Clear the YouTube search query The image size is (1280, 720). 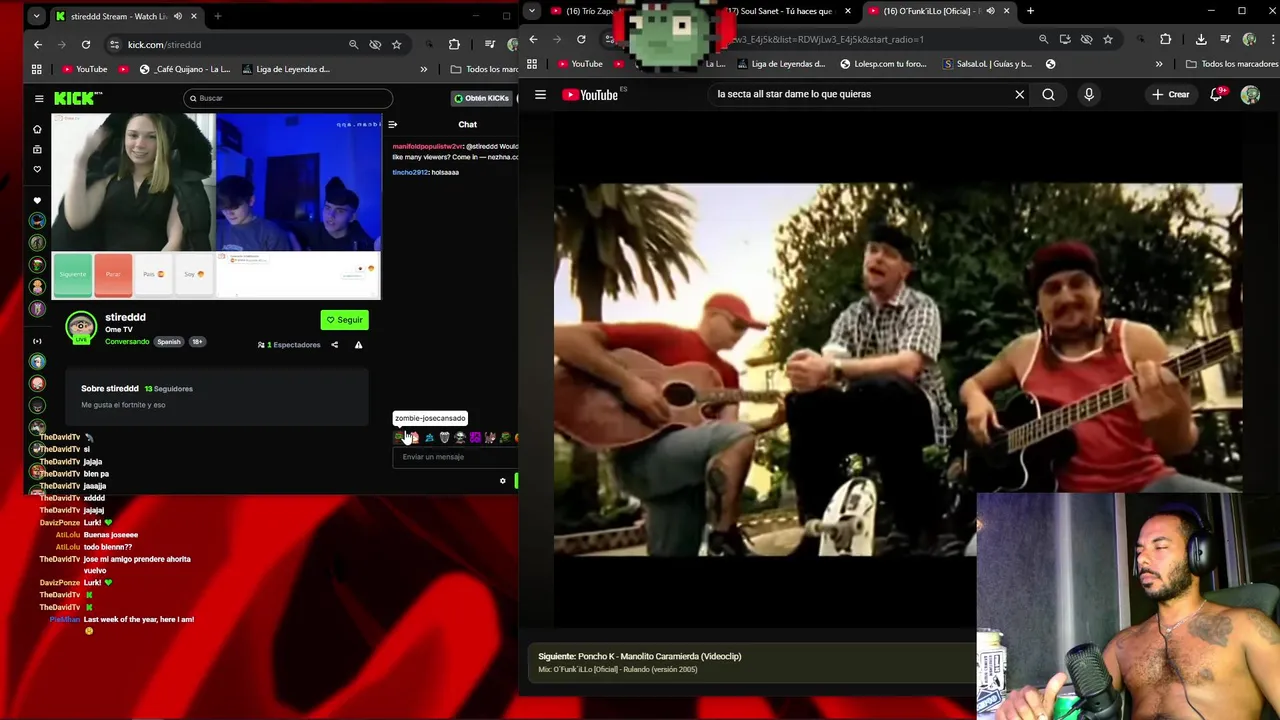tap(1019, 95)
